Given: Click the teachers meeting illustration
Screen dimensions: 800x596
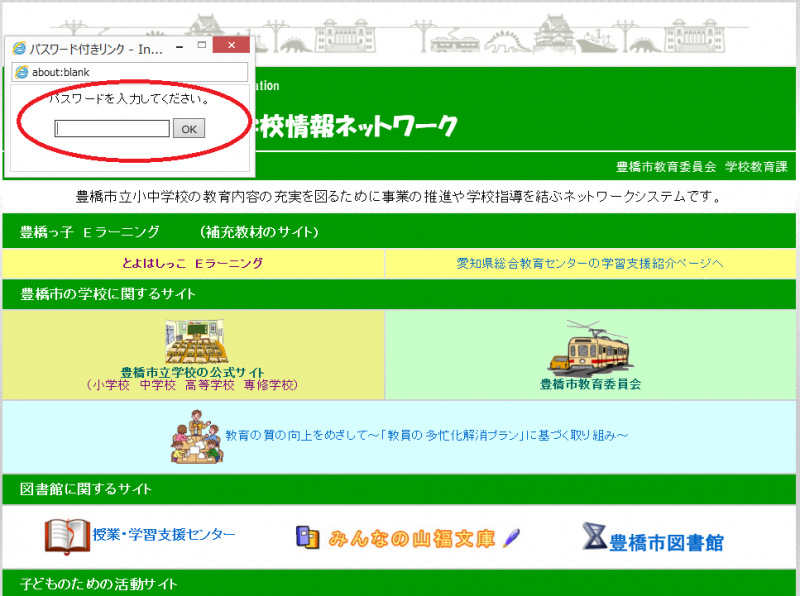Looking at the screenshot, I should pos(195,437).
